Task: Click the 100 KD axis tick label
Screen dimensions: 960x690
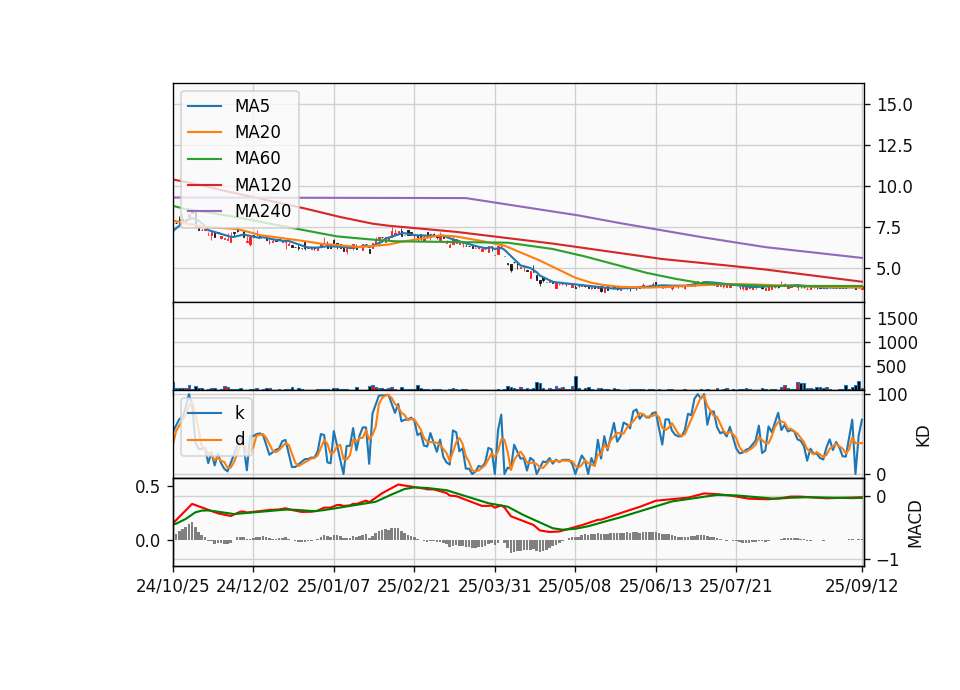Action: [892, 396]
